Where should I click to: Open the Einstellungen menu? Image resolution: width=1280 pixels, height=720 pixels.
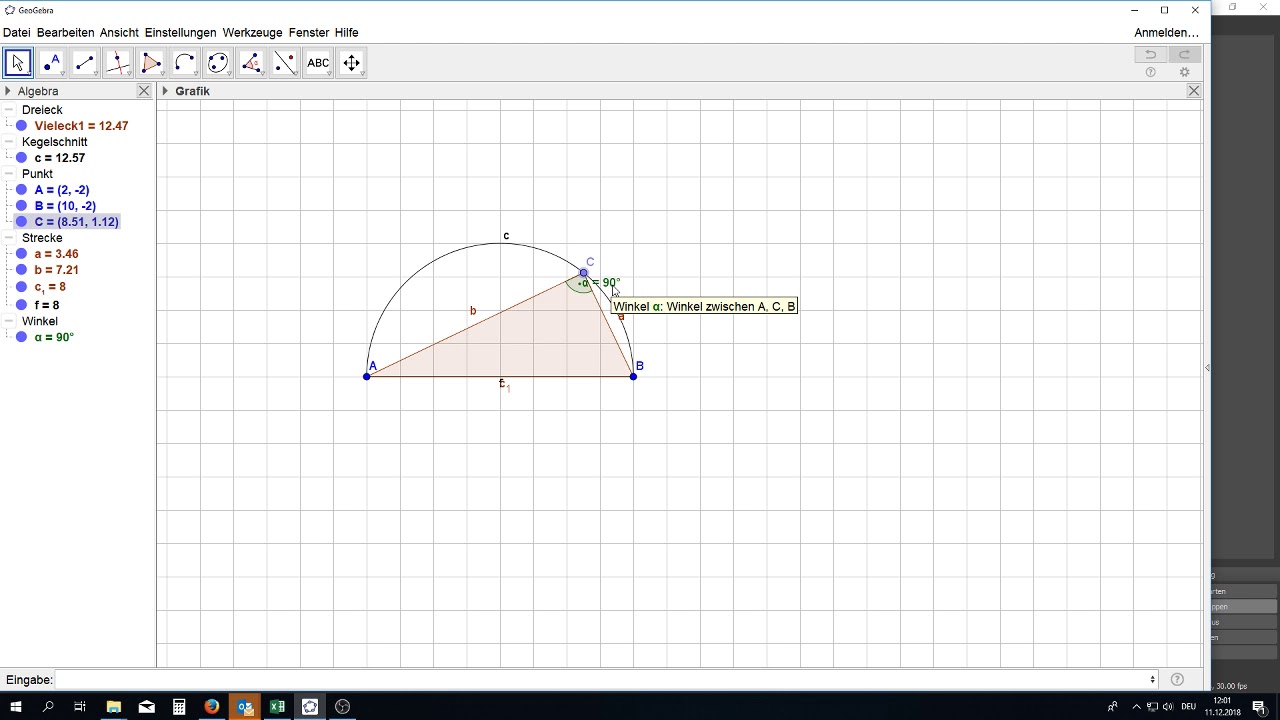(x=180, y=33)
